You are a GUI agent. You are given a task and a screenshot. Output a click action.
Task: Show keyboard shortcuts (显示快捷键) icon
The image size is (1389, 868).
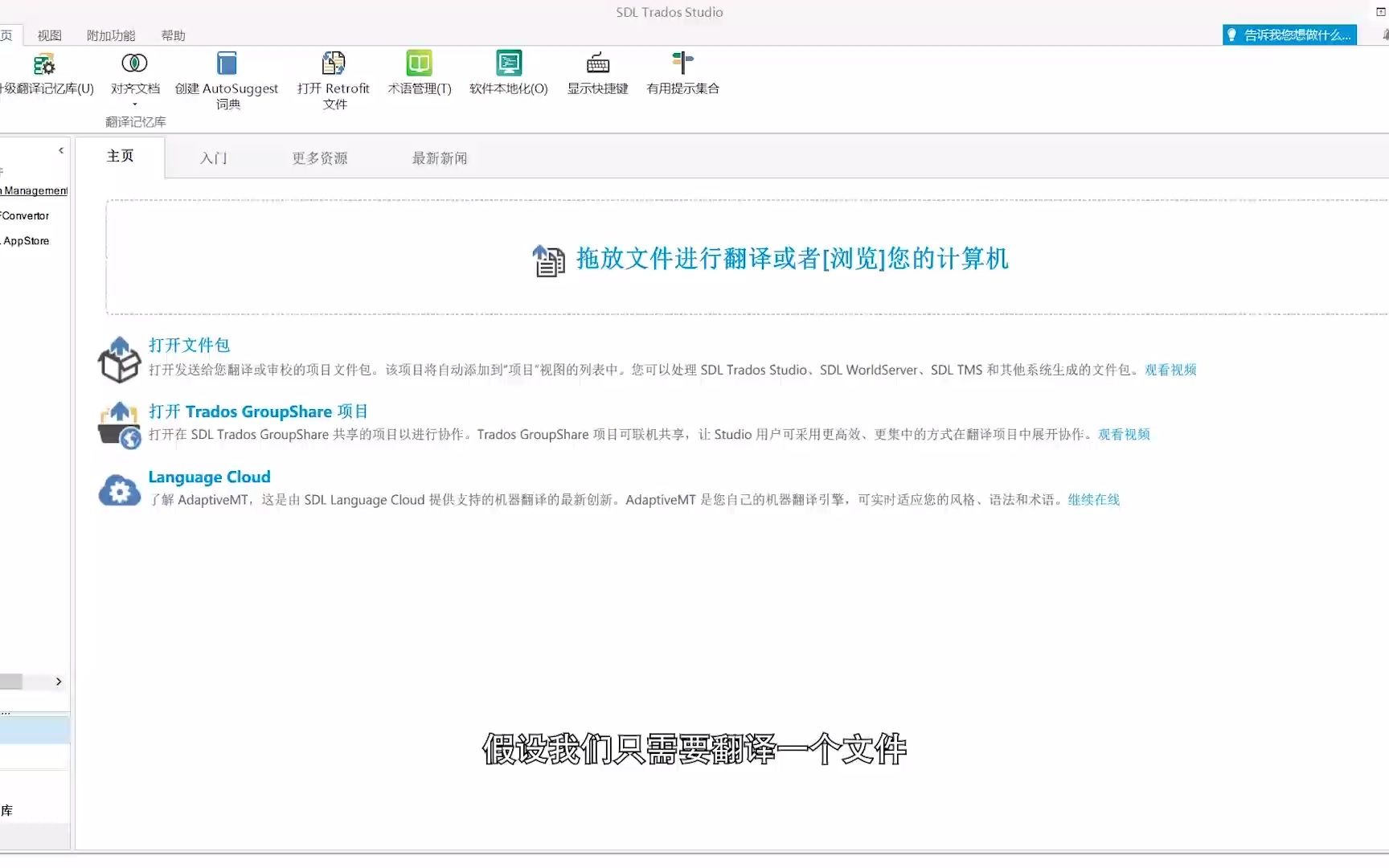598,63
